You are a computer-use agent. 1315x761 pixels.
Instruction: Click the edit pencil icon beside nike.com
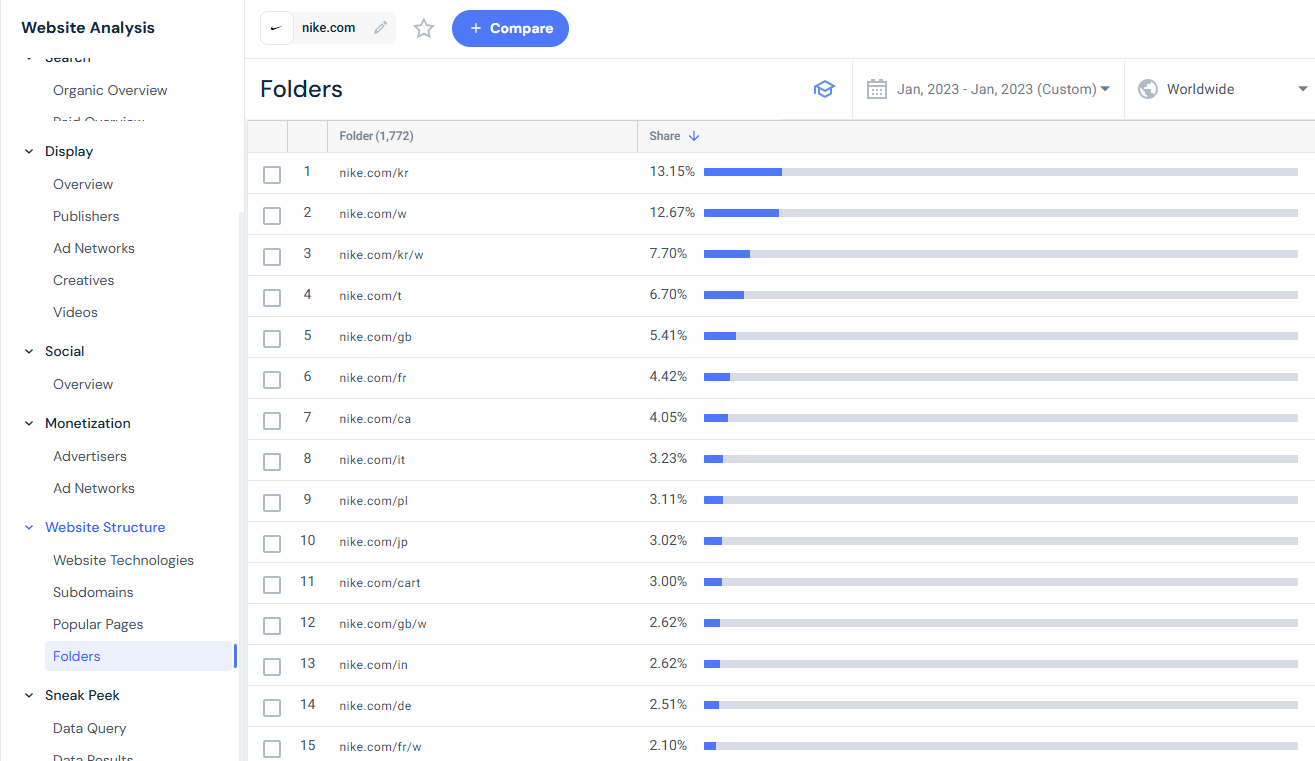click(x=380, y=28)
